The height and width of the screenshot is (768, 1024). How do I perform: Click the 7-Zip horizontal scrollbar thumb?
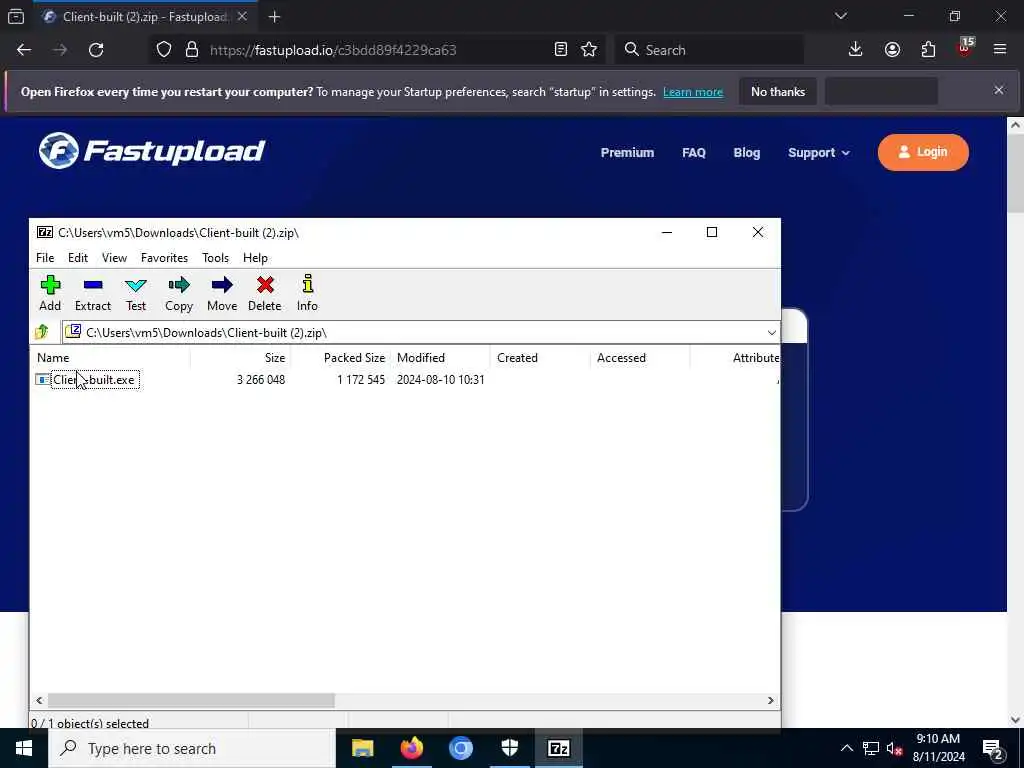click(x=191, y=700)
